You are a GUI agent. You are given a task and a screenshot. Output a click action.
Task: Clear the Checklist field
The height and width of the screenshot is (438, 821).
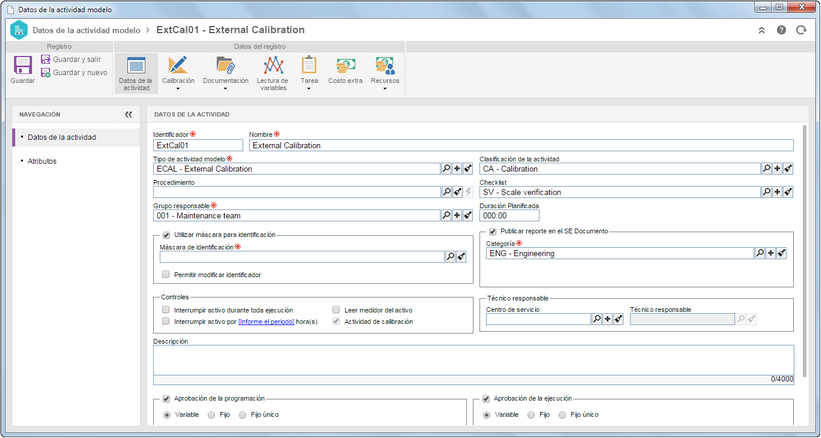pos(788,192)
